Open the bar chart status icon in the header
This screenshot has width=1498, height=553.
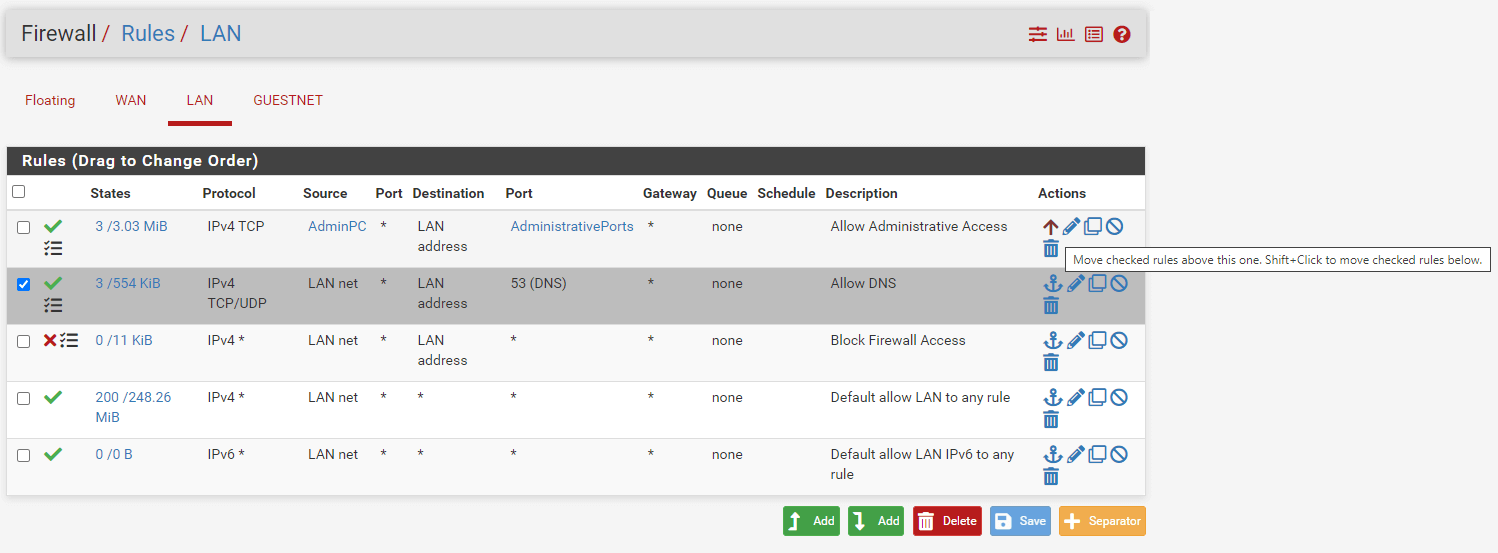pyautogui.click(x=1066, y=34)
